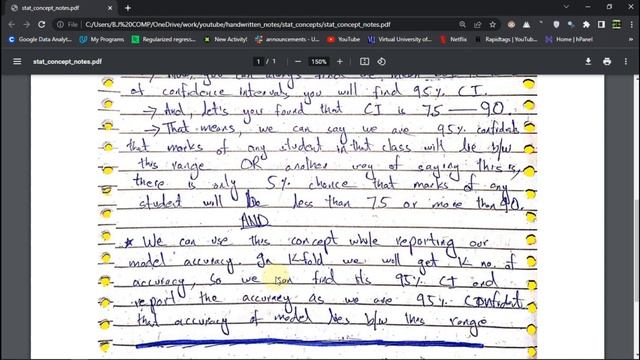Open the Virtual University bookmark
This screenshot has width=640, height=360.
400,39
